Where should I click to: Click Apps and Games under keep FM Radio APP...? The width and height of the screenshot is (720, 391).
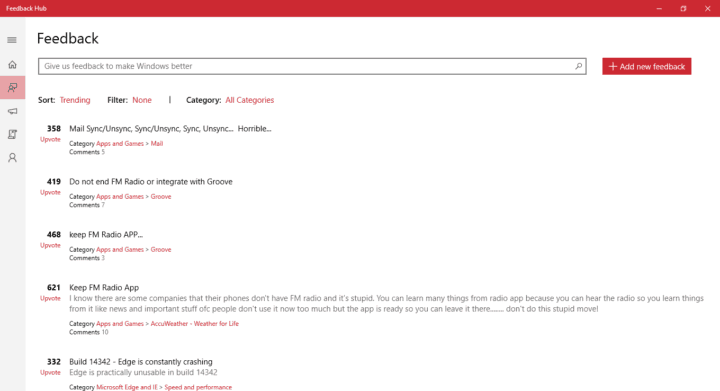[120, 250]
